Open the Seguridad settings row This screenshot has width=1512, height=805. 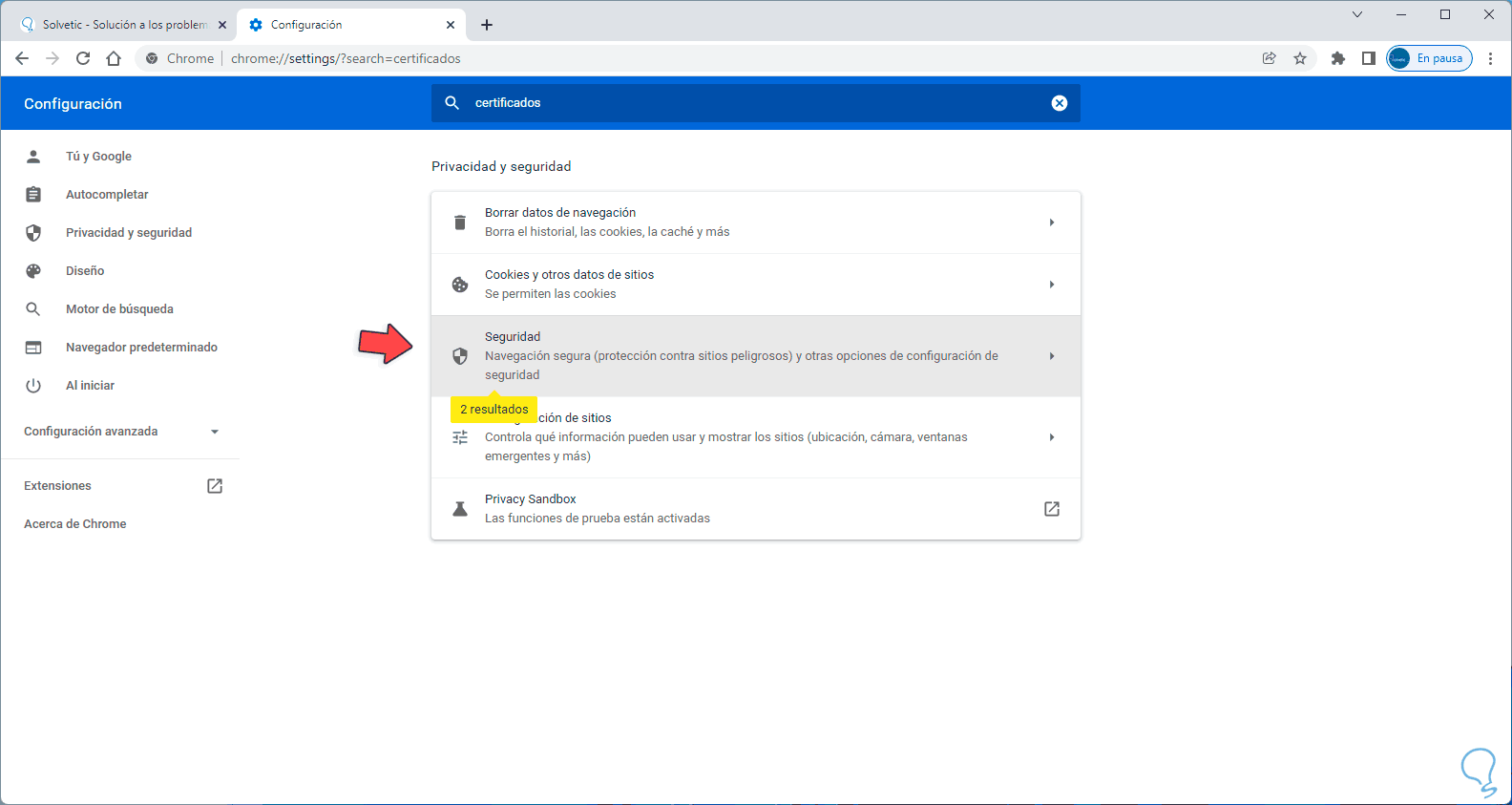[755, 356]
